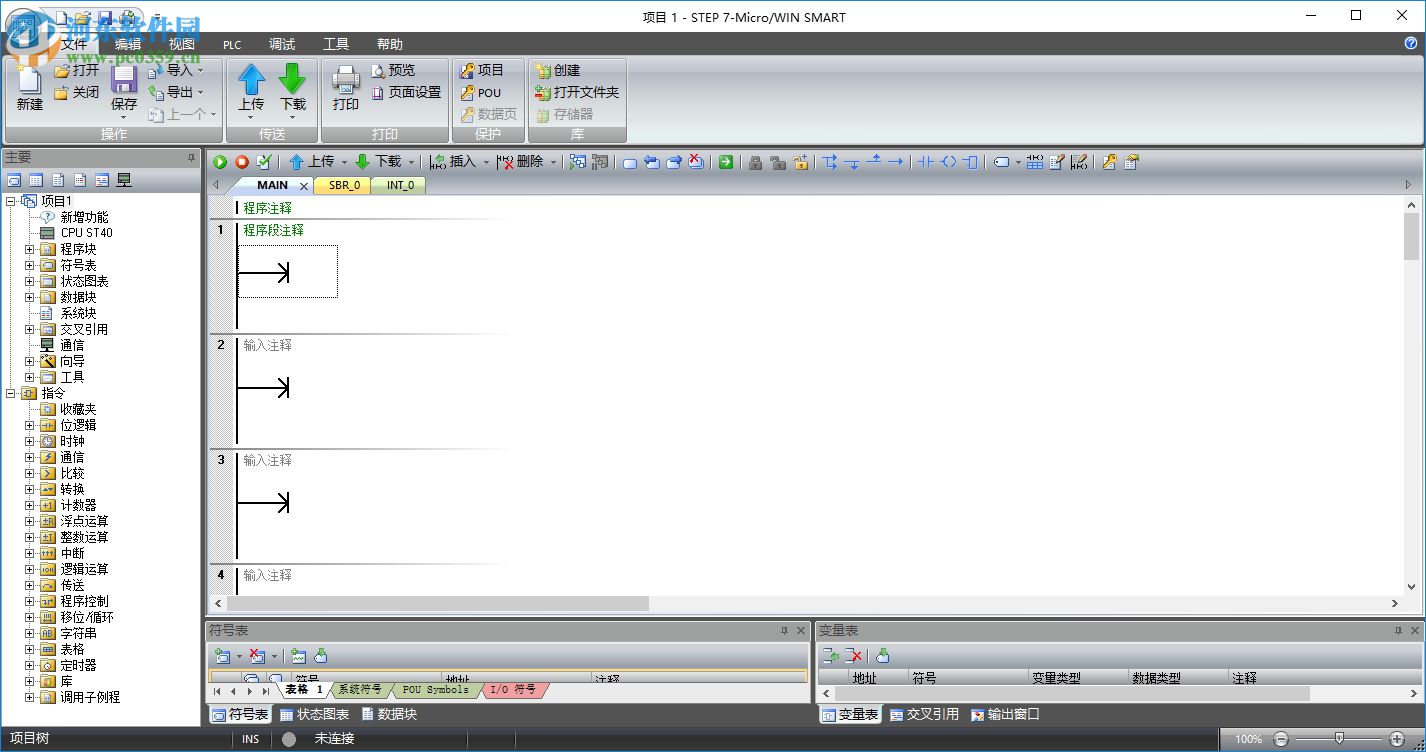The width and height of the screenshot is (1426, 752).
Task: Click the Close (关闭) button in ribbon
Action: (77, 92)
